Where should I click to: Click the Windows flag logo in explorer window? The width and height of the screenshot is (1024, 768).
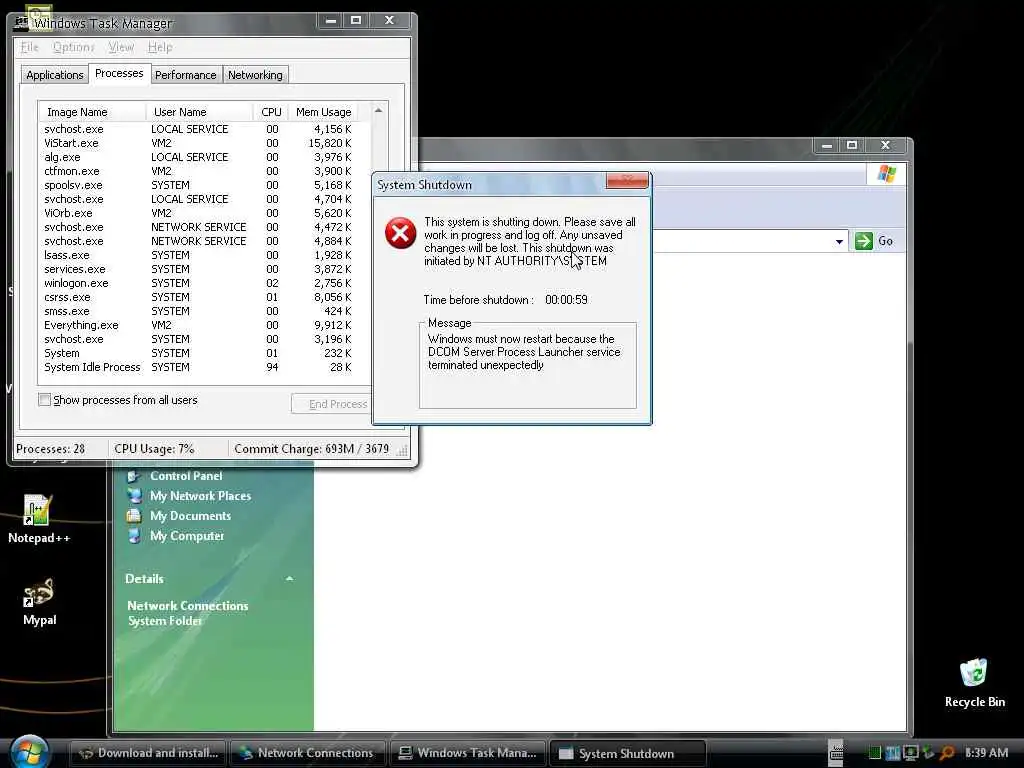[887, 174]
